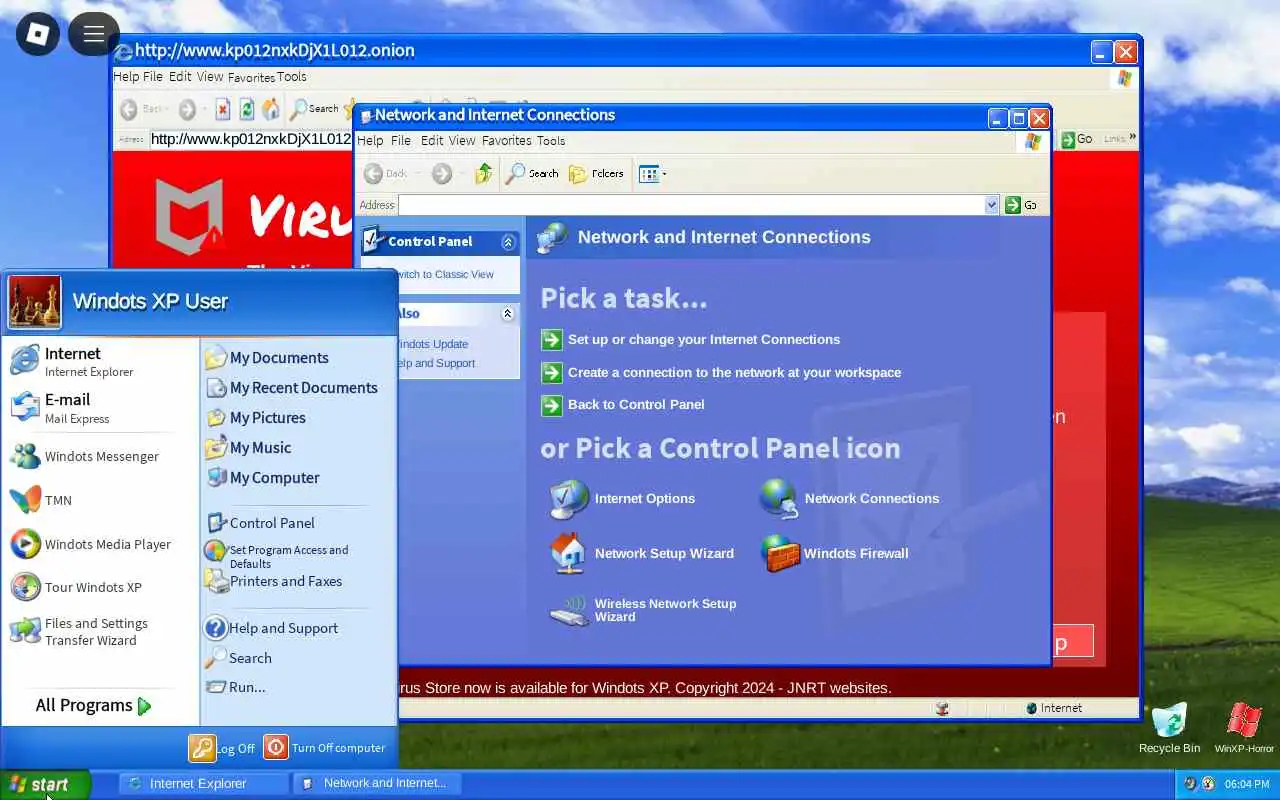Click Search in Internet Explorer toolbar

click(x=314, y=109)
